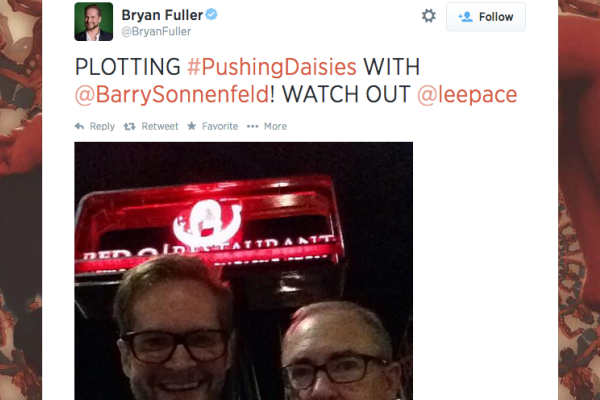
Task: Open the attached restaurant selfie photo
Action: click(x=244, y=271)
